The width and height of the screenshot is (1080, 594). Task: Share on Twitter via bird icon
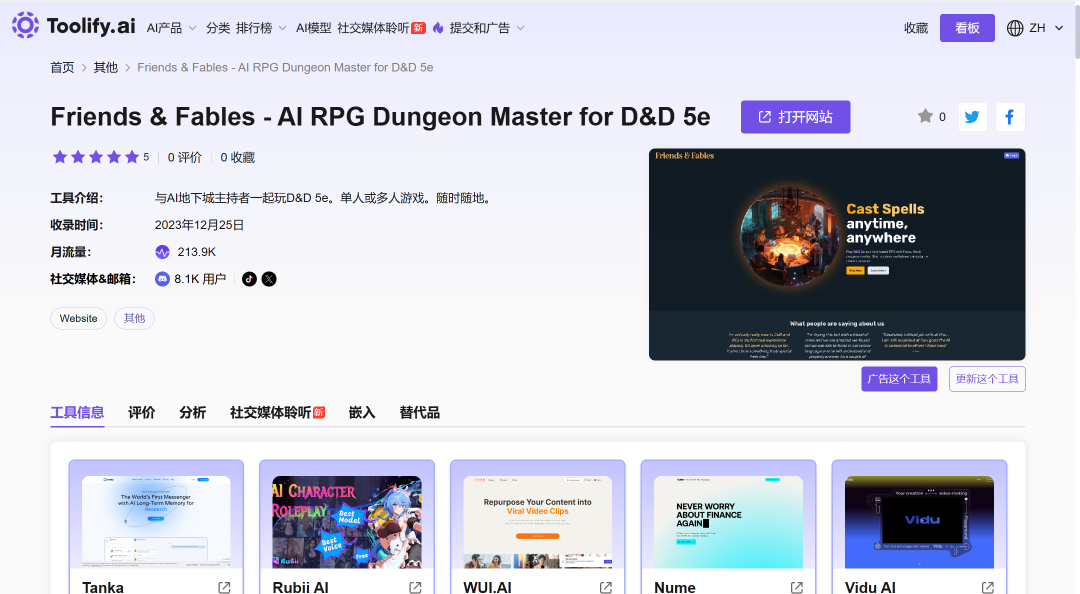click(973, 117)
